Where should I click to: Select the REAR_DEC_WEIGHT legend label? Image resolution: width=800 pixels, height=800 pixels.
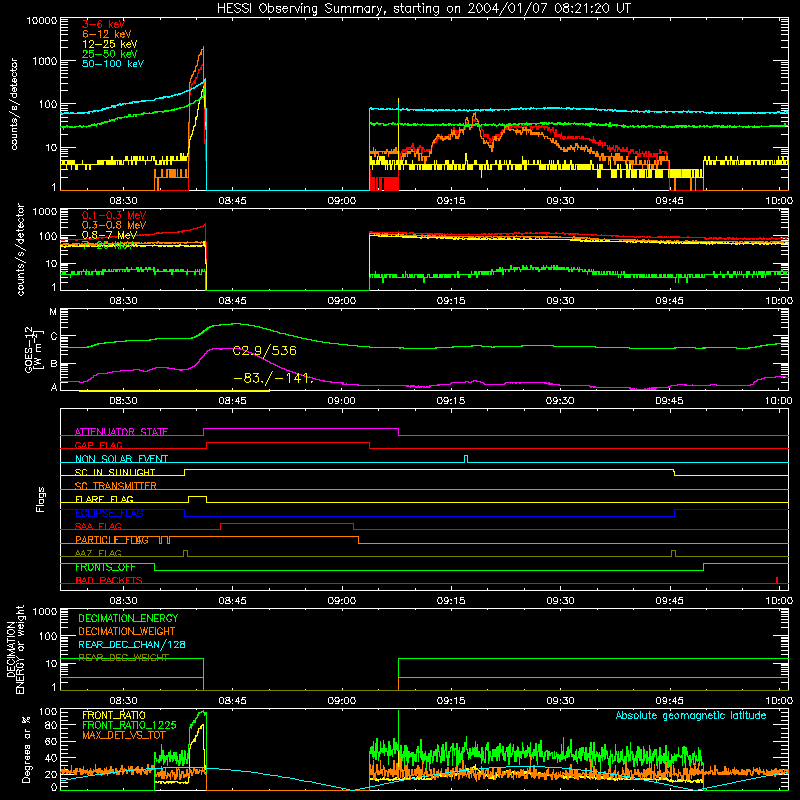point(123,658)
